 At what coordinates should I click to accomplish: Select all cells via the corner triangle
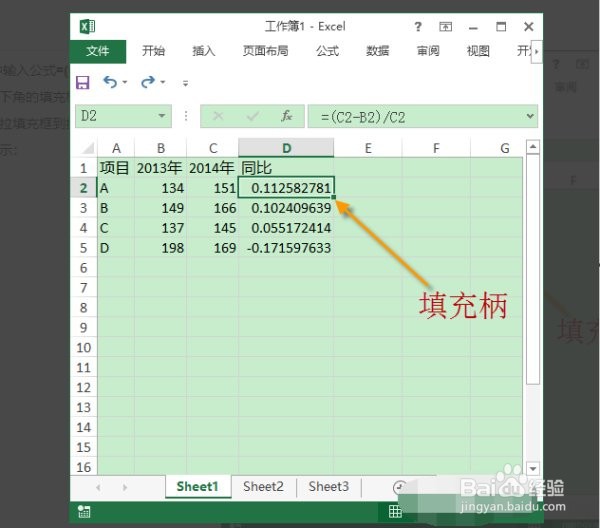click(x=87, y=148)
